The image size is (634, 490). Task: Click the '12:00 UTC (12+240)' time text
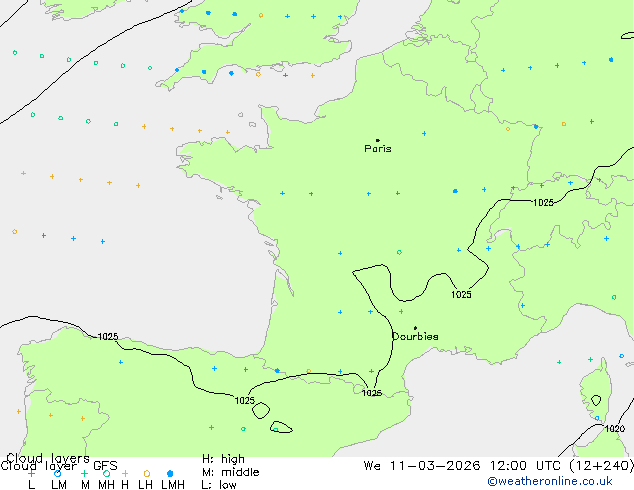pyautogui.click(x=562, y=466)
